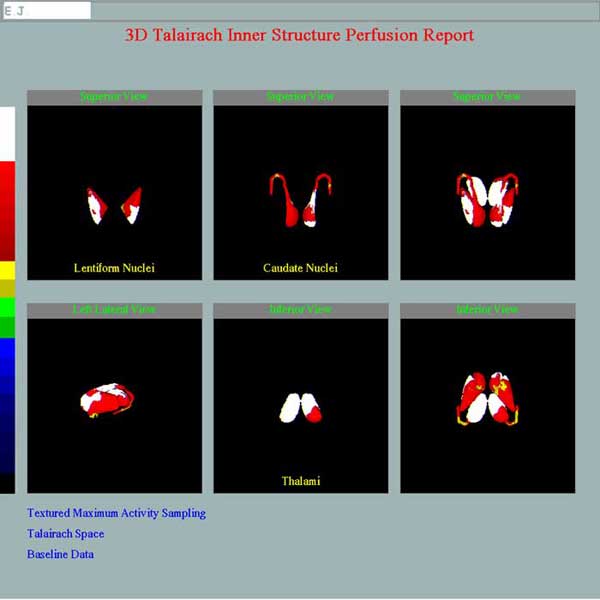Click the patient initials field showing E.J
The height and width of the screenshot is (600, 600).
(x=47, y=10)
